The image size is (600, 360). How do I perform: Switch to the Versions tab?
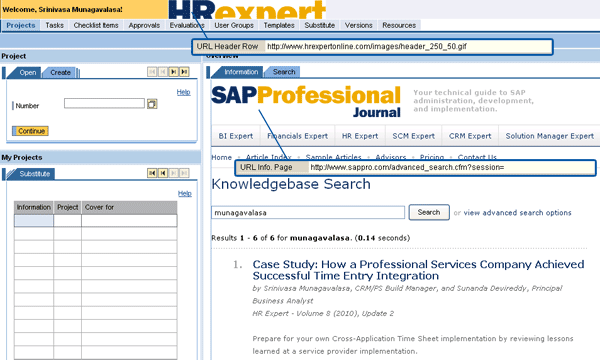click(359, 25)
